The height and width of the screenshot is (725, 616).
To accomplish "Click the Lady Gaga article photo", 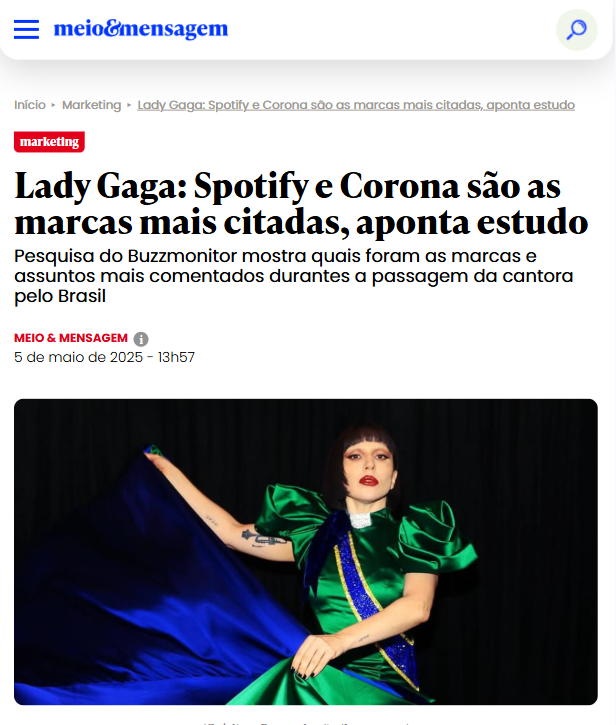I will pos(306,552).
